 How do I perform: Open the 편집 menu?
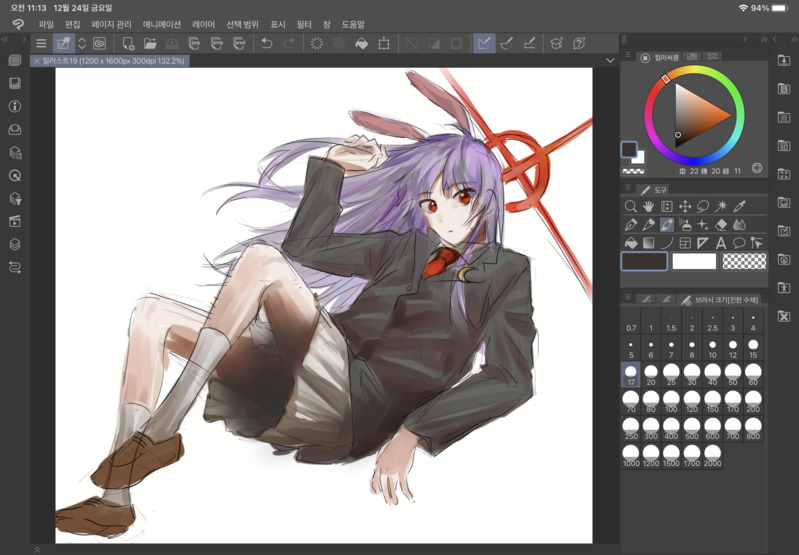[x=72, y=24]
